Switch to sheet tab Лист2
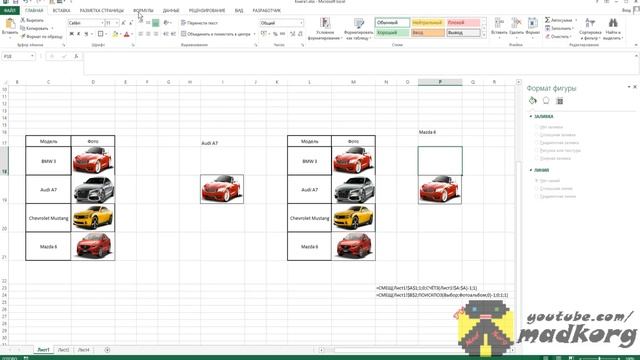The width and height of the screenshot is (640, 360). tap(63, 350)
